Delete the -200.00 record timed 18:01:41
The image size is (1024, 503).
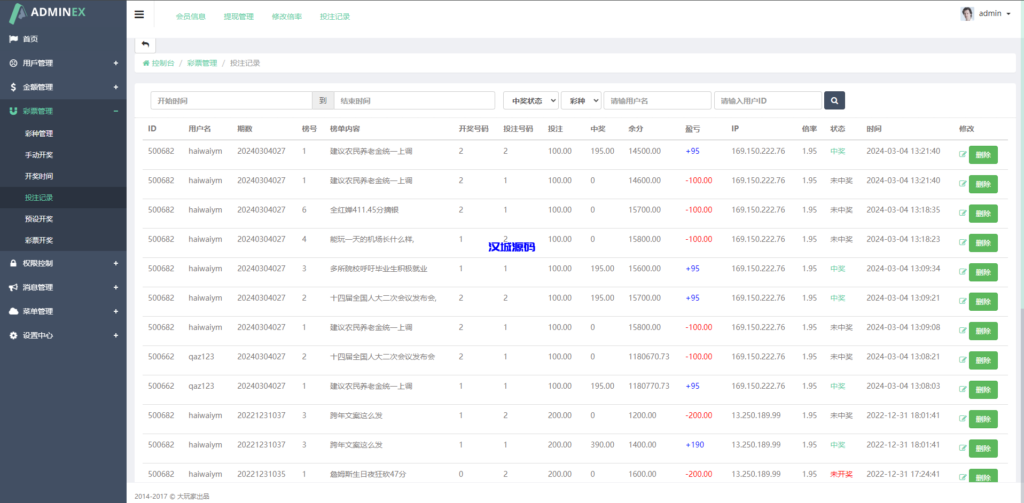click(x=983, y=419)
